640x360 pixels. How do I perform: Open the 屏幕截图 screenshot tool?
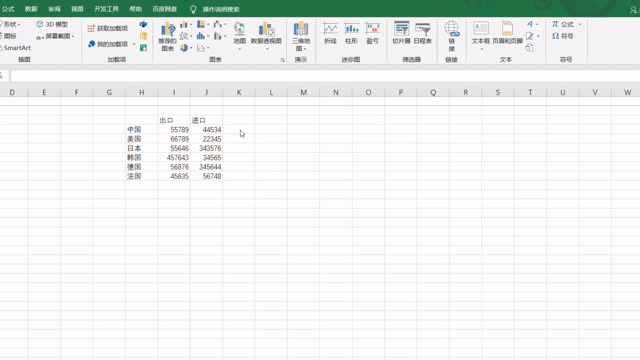click(55, 36)
